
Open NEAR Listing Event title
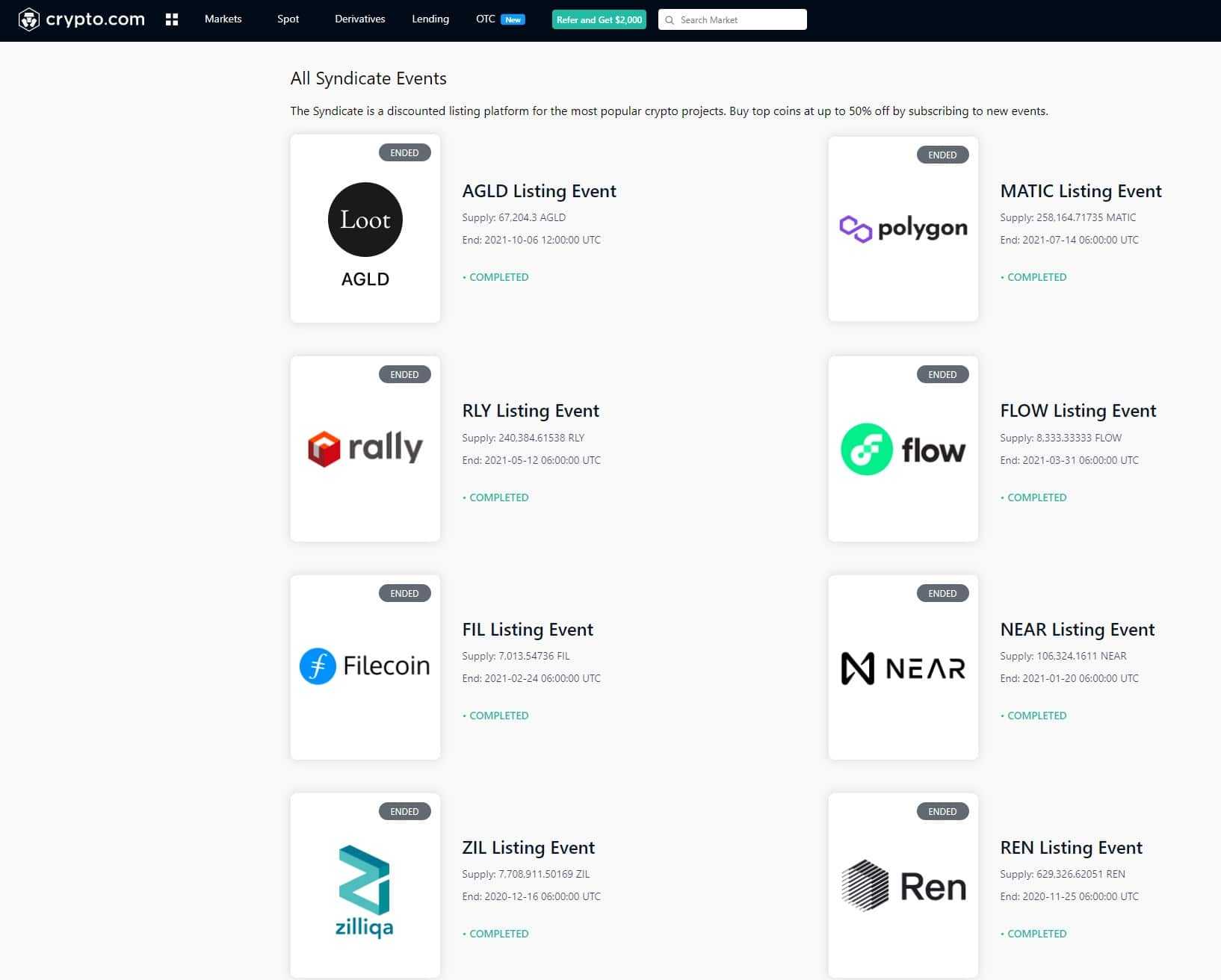coord(1077,630)
